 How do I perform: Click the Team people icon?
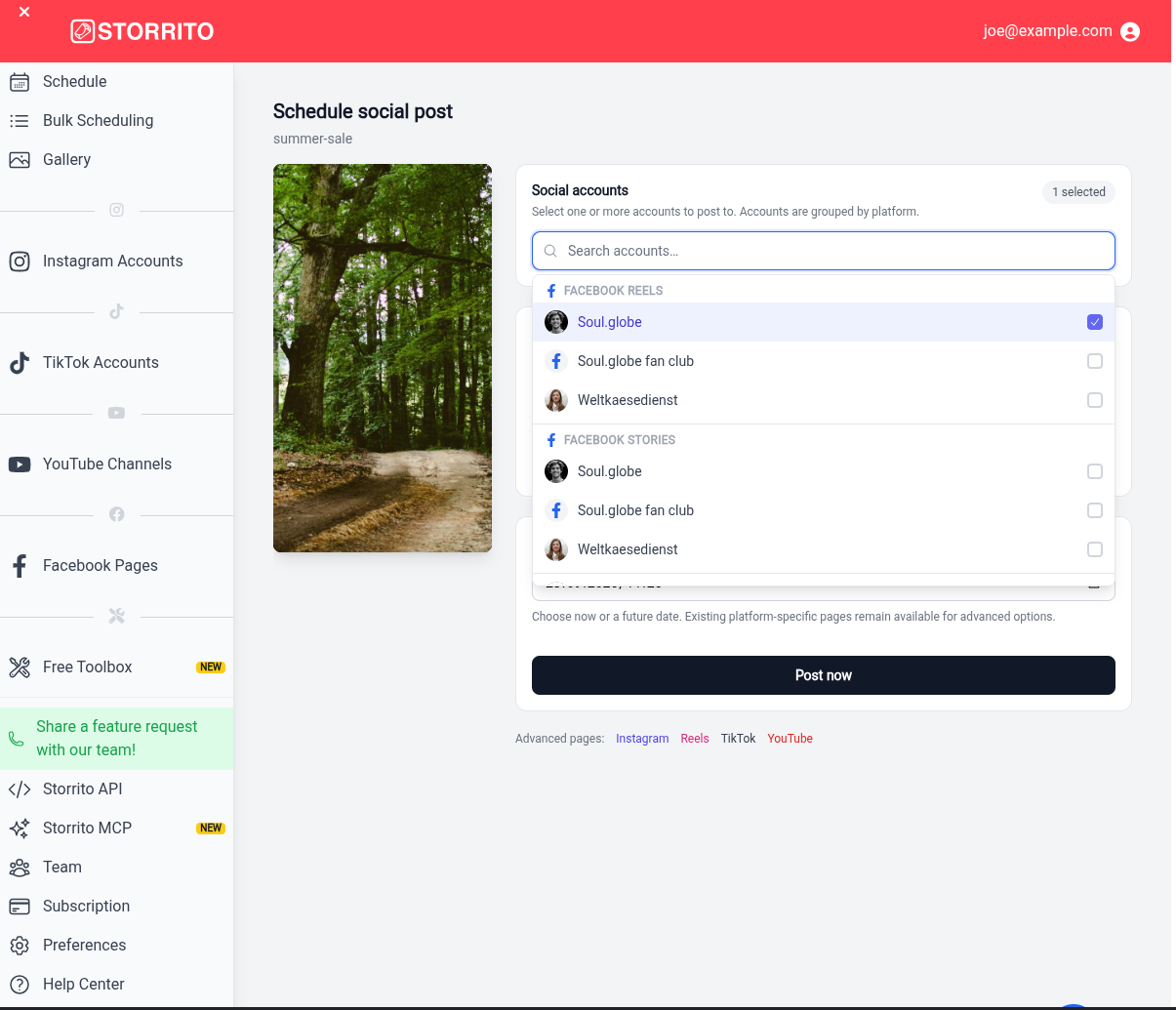[x=20, y=868]
